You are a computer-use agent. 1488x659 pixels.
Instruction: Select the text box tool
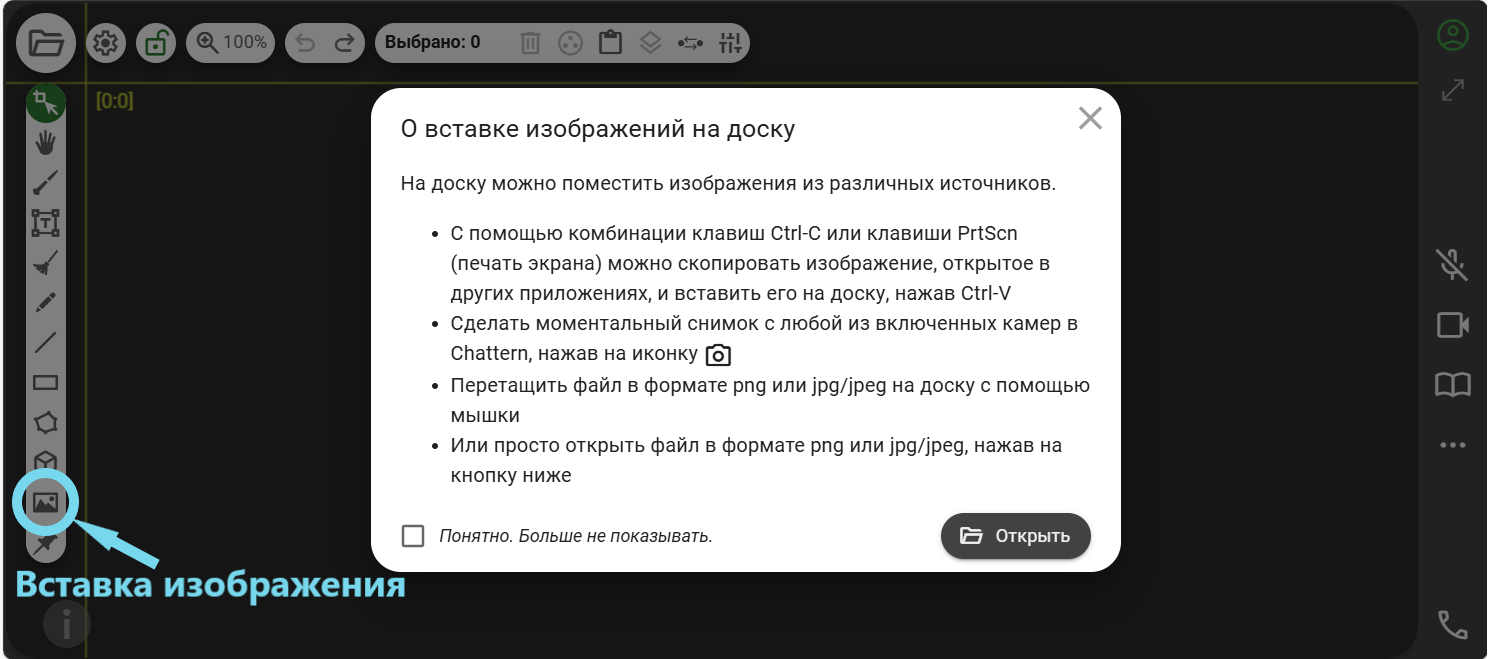(x=46, y=223)
